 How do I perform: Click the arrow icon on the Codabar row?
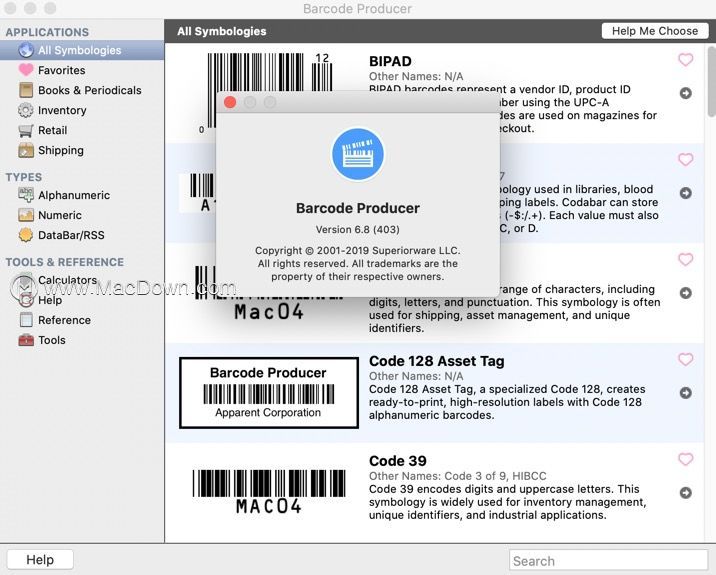click(685, 193)
